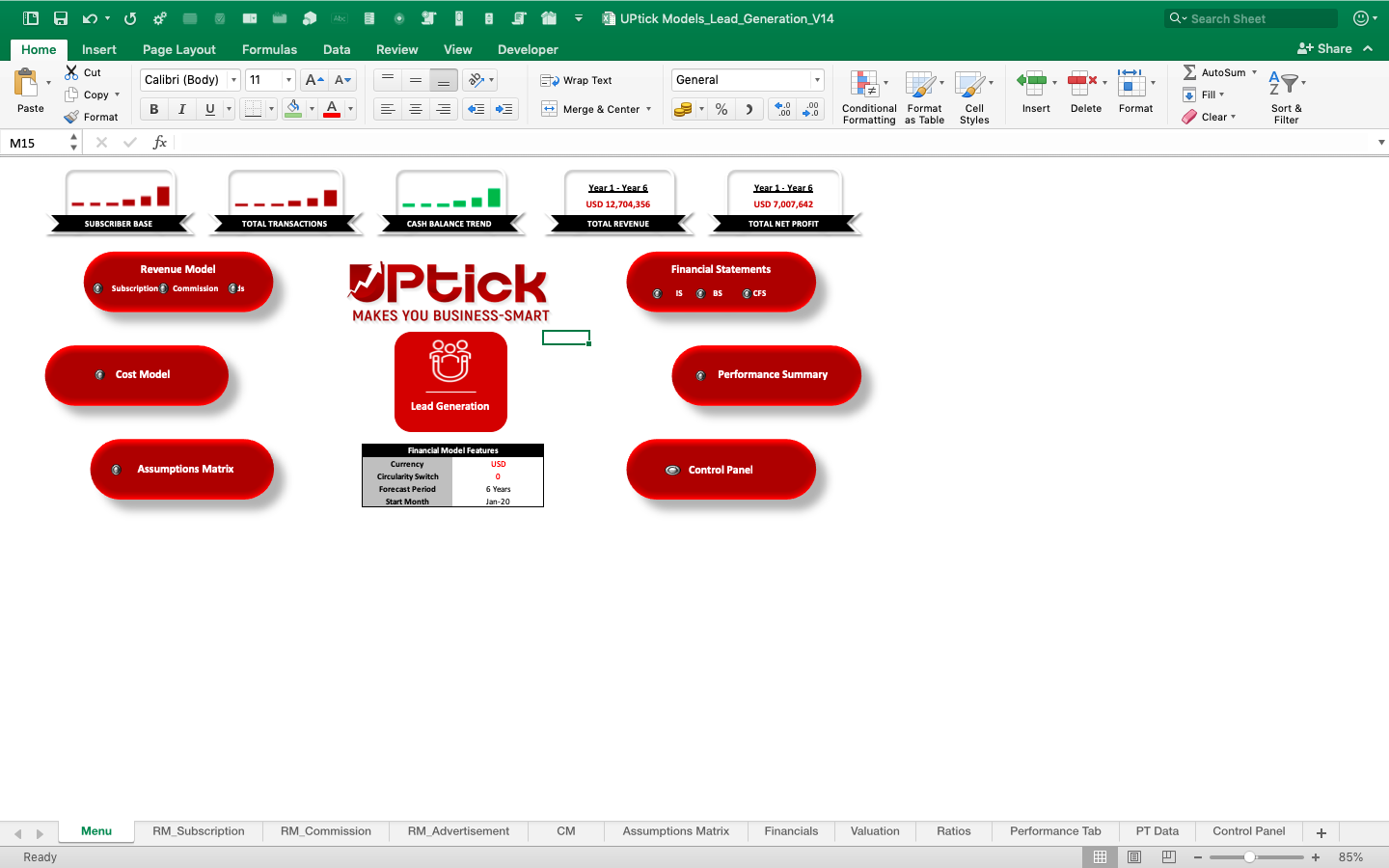The width and height of the screenshot is (1389, 868).
Task: Select the Subscription radio button under Revenue Model
Action: pyautogui.click(x=97, y=288)
